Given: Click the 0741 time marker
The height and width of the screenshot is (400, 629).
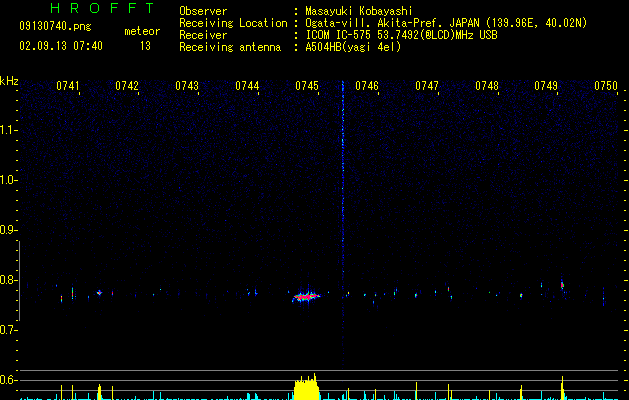Looking at the screenshot, I should pos(67,86).
